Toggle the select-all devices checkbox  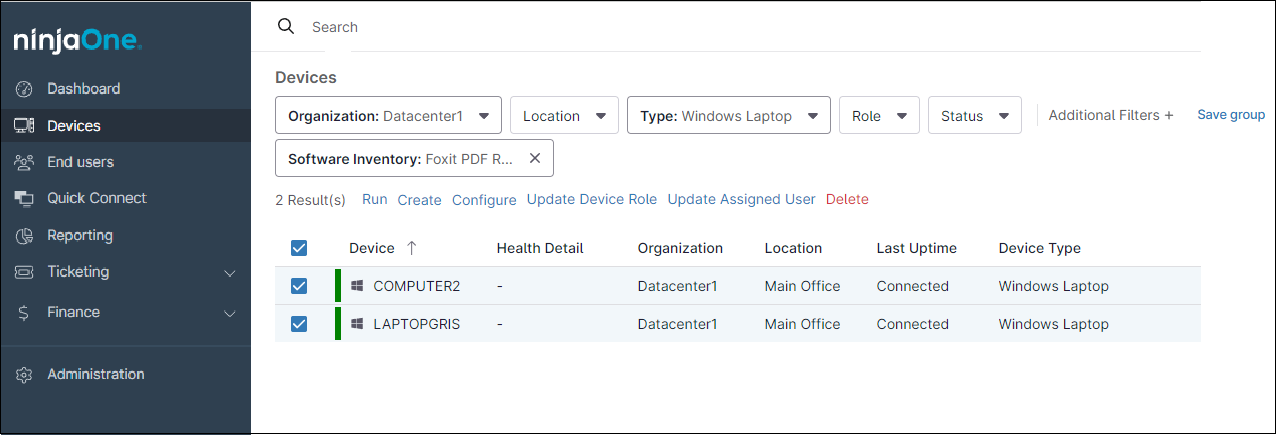(298, 248)
